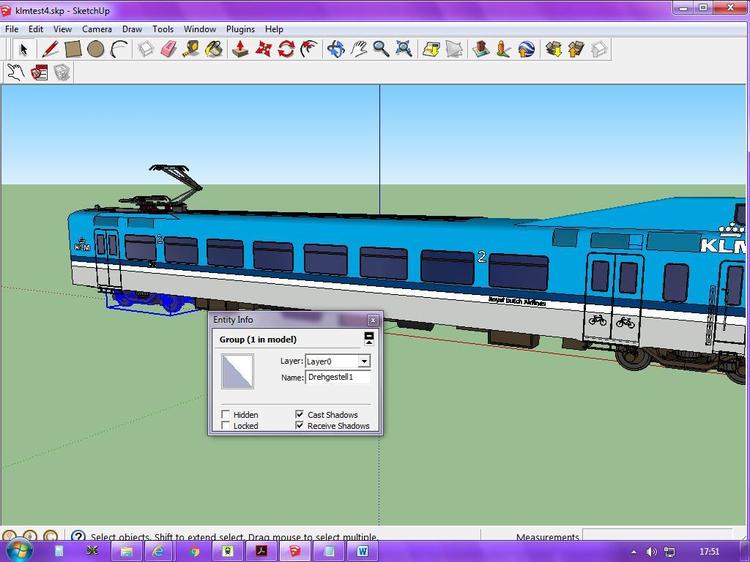Click the Get Models icon
This screenshot has width=750, height=562.
click(x=553, y=49)
